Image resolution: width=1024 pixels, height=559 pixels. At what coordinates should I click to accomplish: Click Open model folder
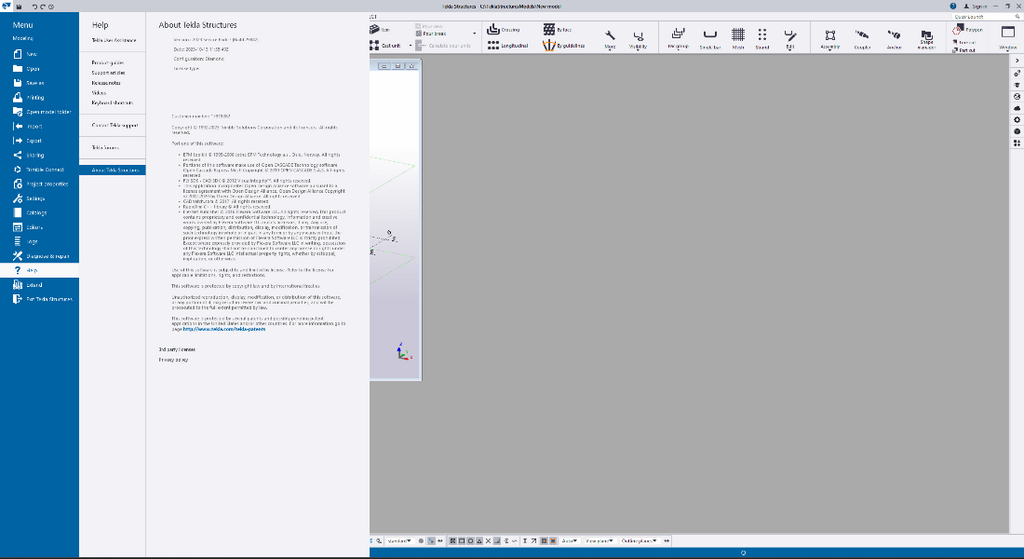39,112
